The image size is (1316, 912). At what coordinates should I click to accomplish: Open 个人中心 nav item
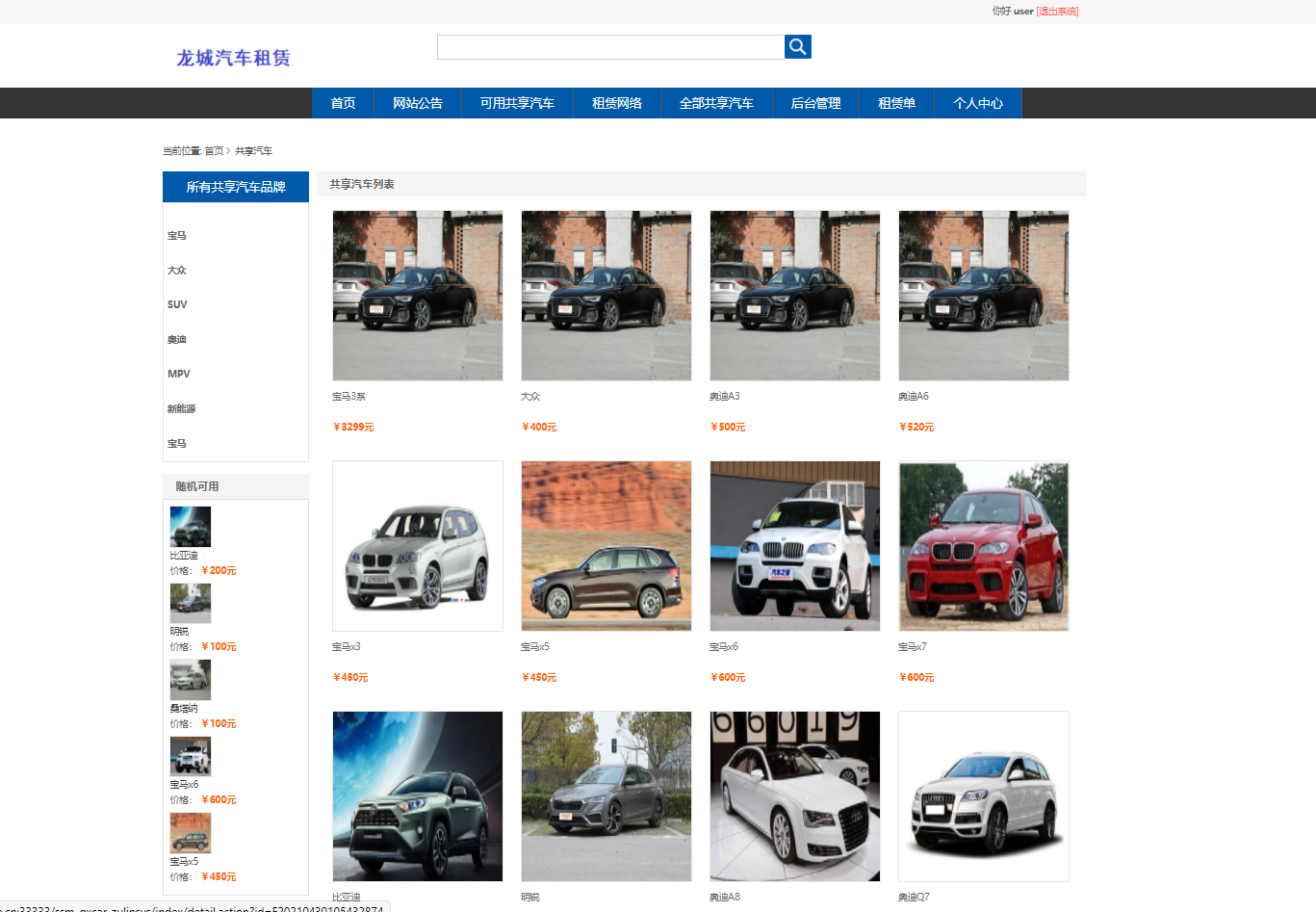pyautogui.click(x=978, y=103)
